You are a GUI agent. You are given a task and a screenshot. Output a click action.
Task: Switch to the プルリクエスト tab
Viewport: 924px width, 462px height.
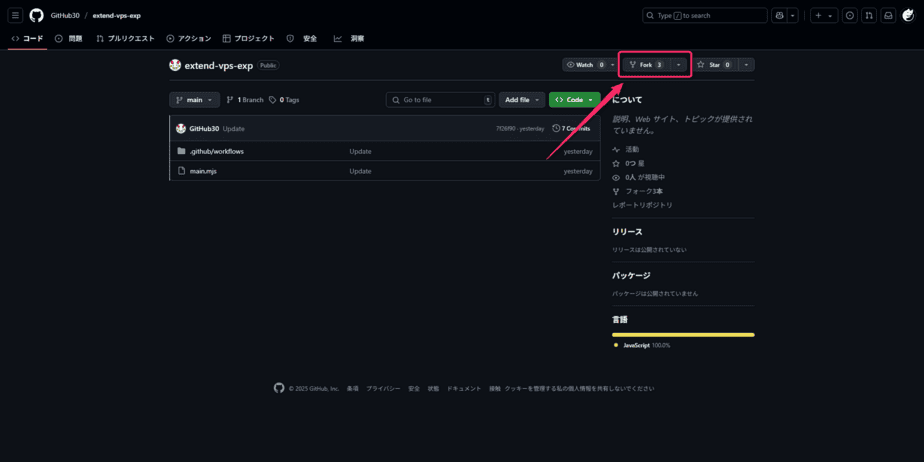[126, 39]
